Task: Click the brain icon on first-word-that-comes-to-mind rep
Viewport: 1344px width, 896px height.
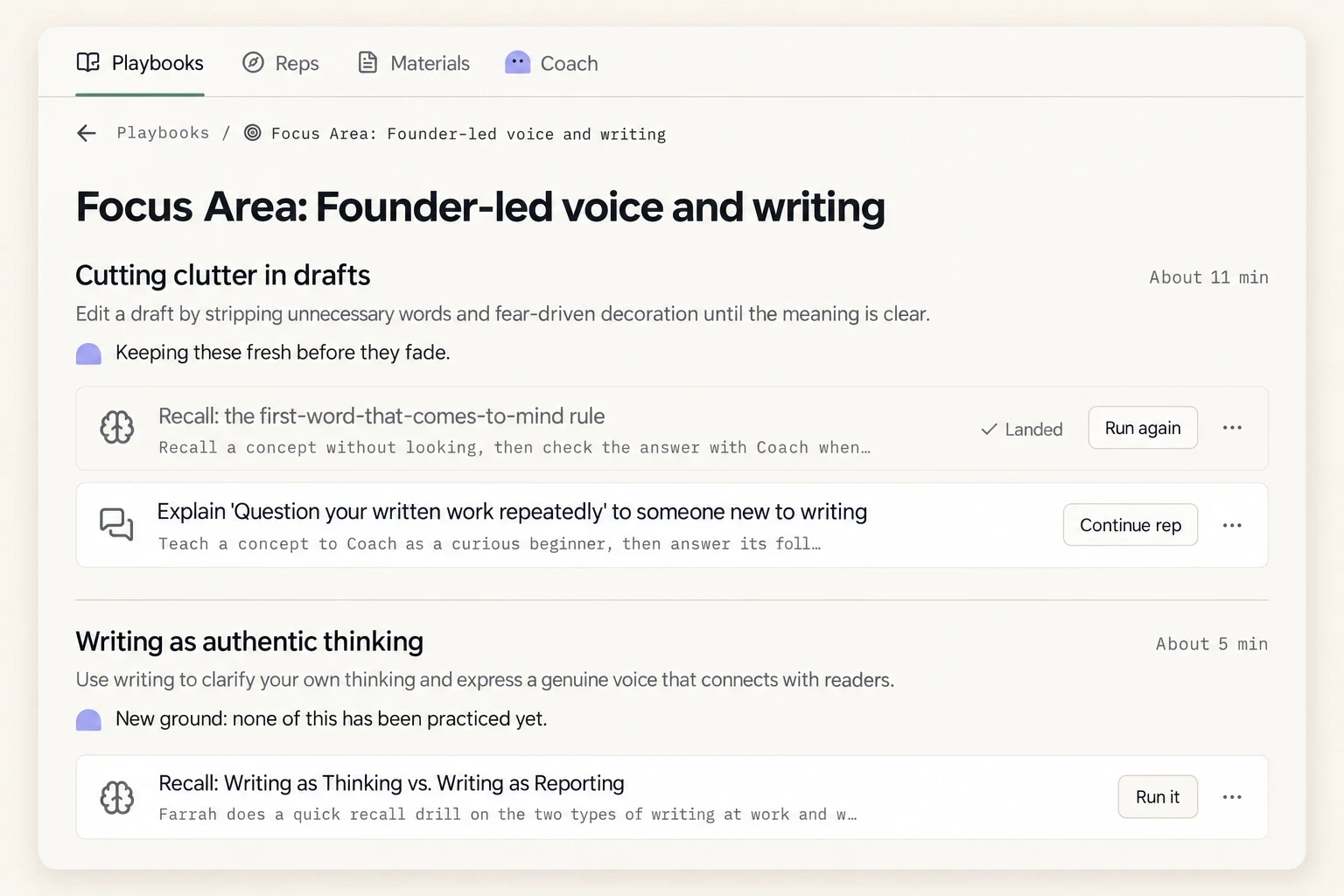Action: pos(116,428)
